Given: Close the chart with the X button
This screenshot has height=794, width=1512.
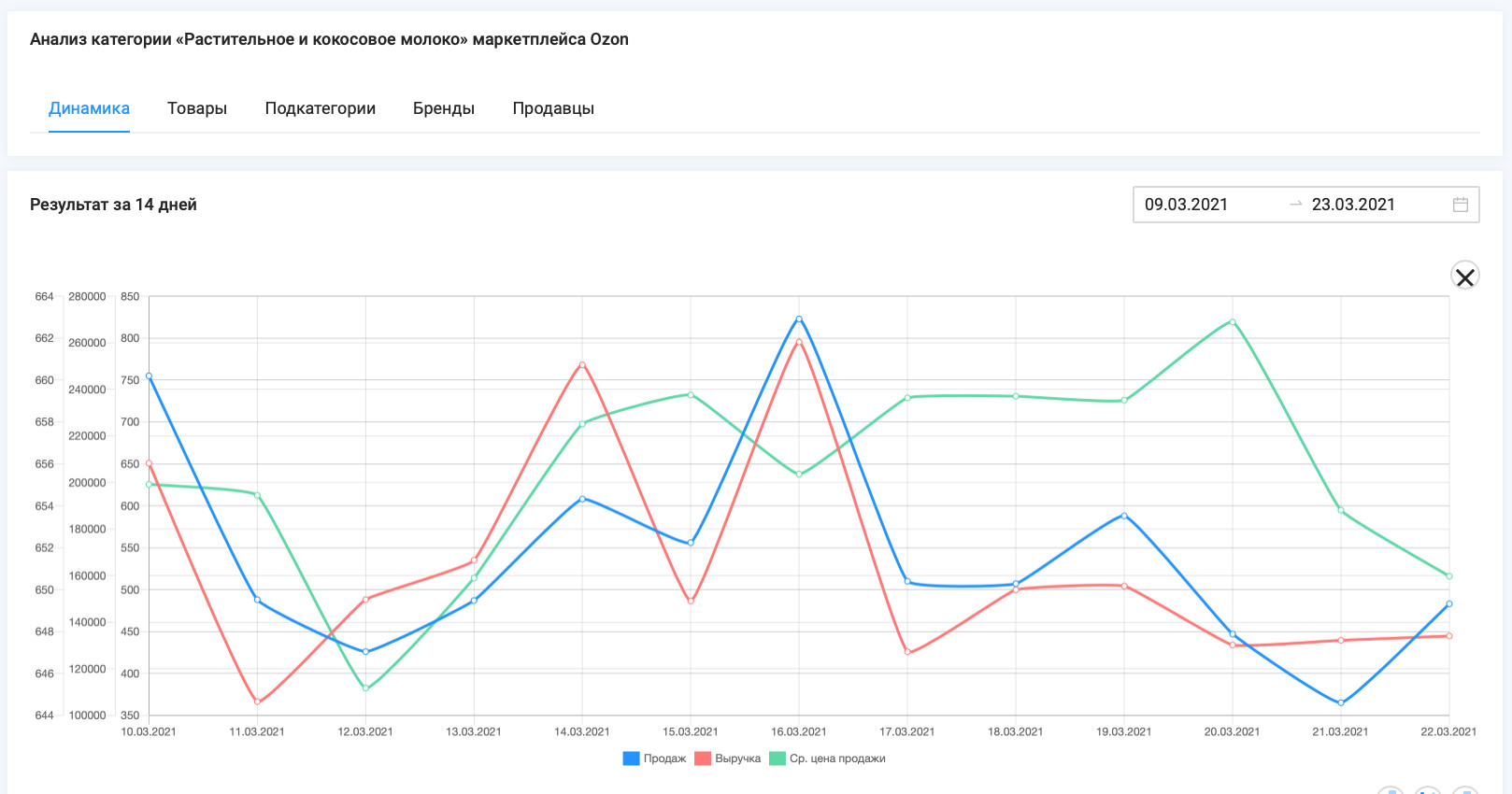Looking at the screenshot, I should [1465, 276].
